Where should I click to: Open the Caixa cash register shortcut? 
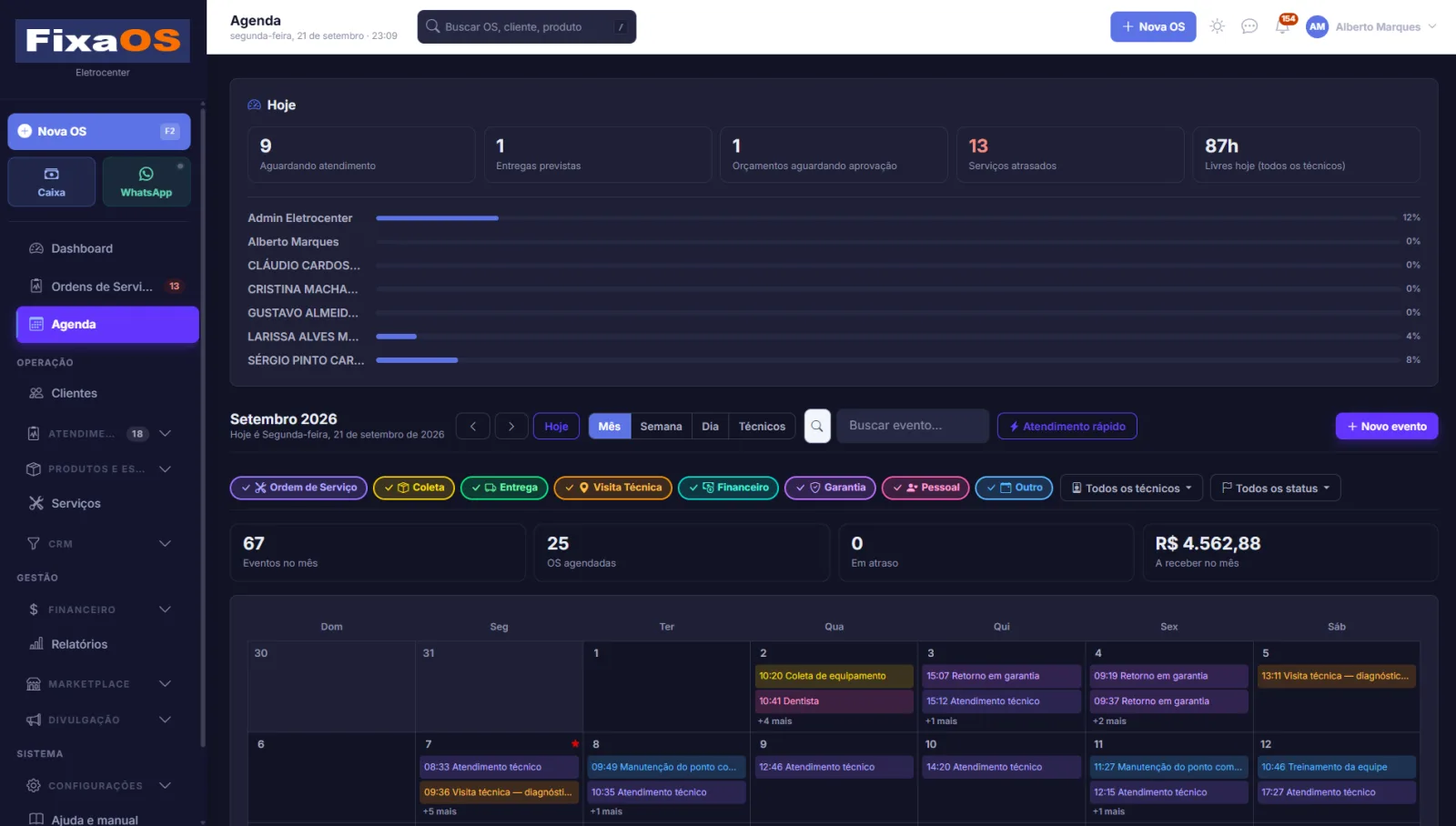(x=52, y=182)
